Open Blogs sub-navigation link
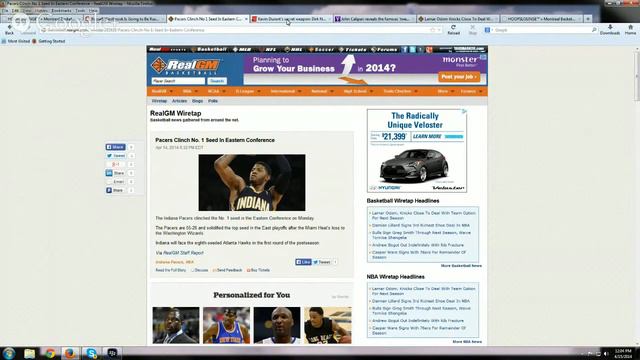Viewport: 640px width, 360px height. 198,101
